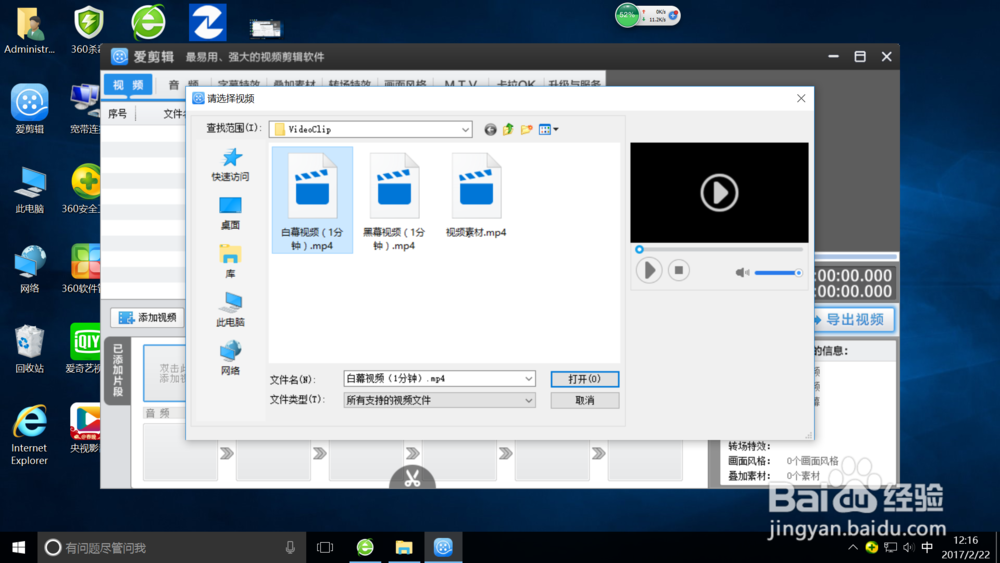Switch to the 视频 tab in 爱剪辑
Viewport: 1000px width, 563px height.
[128, 85]
